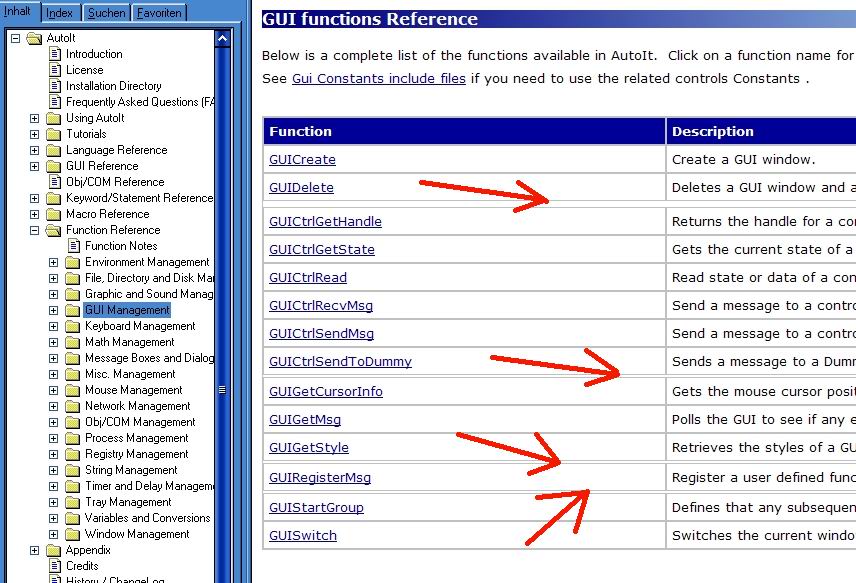This screenshot has width=856, height=583.
Task: Expand Keyword/Statement Reference node
Action: 34,198
